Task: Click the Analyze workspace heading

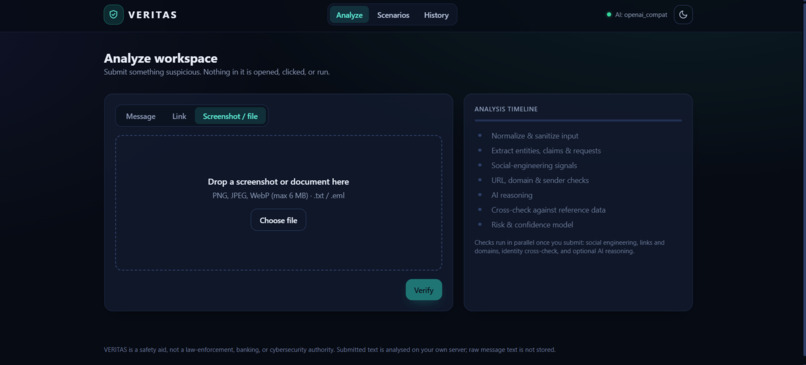Action: [160, 59]
